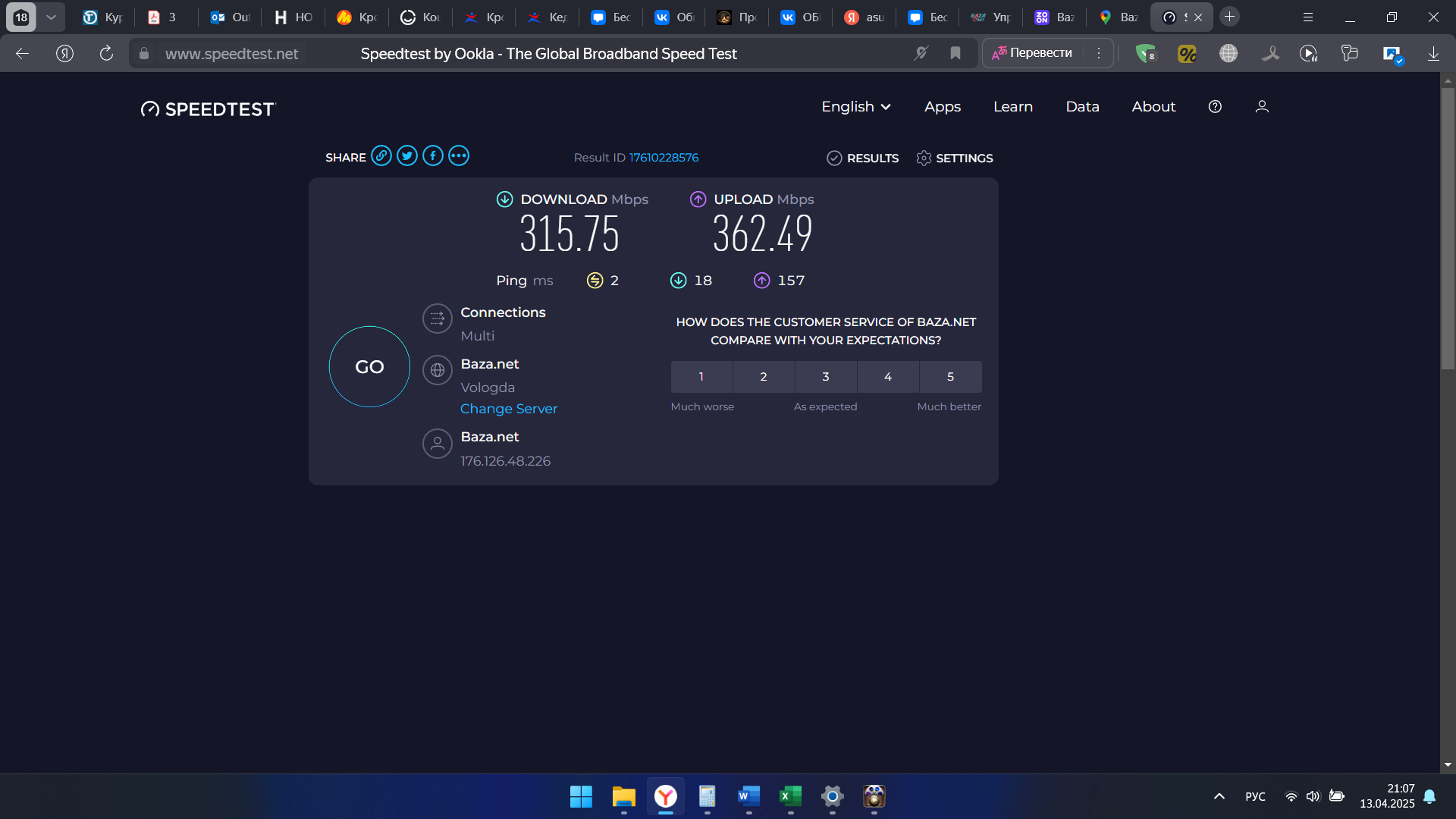Open Yandex Browser taskbar icon
Image resolution: width=1456 pixels, height=819 pixels.
[x=665, y=796]
